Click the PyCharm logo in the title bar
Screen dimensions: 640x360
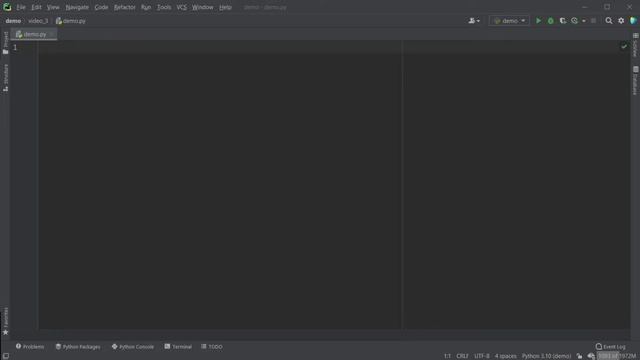[x=7, y=7]
